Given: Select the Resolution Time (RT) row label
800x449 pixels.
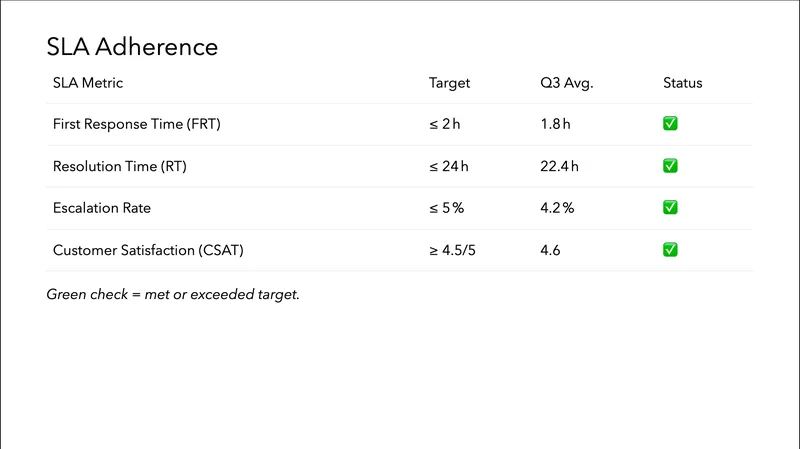Looking at the screenshot, I should click(x=120, y=166).
